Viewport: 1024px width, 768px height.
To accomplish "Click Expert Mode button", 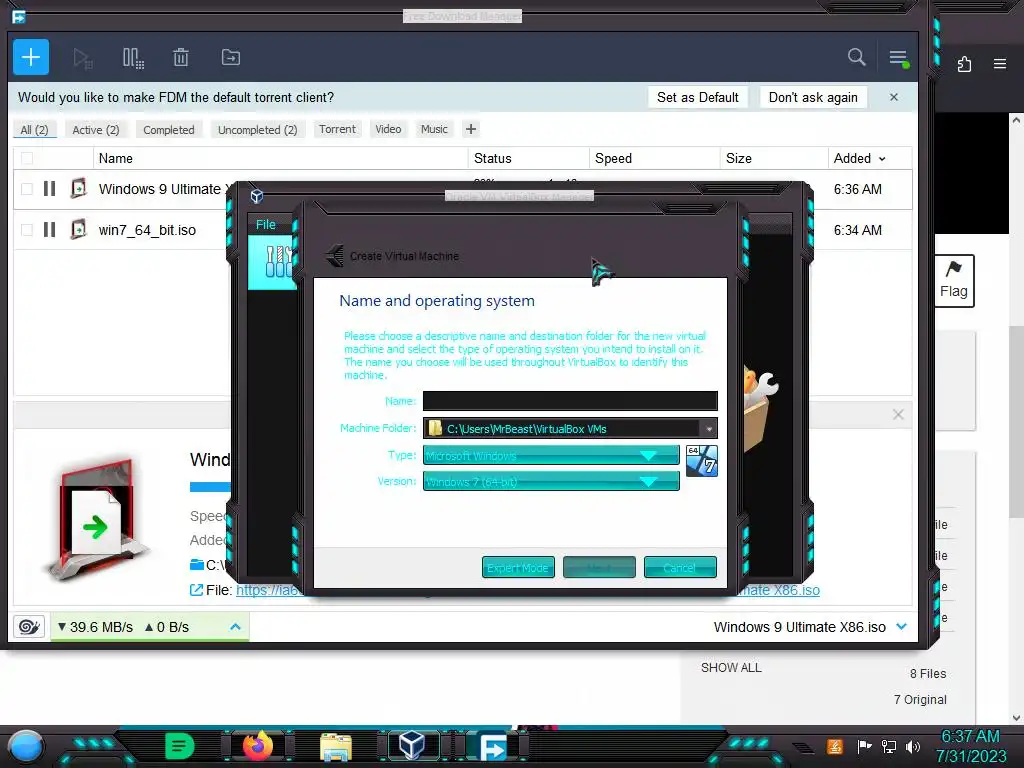I will click(518, 568).
